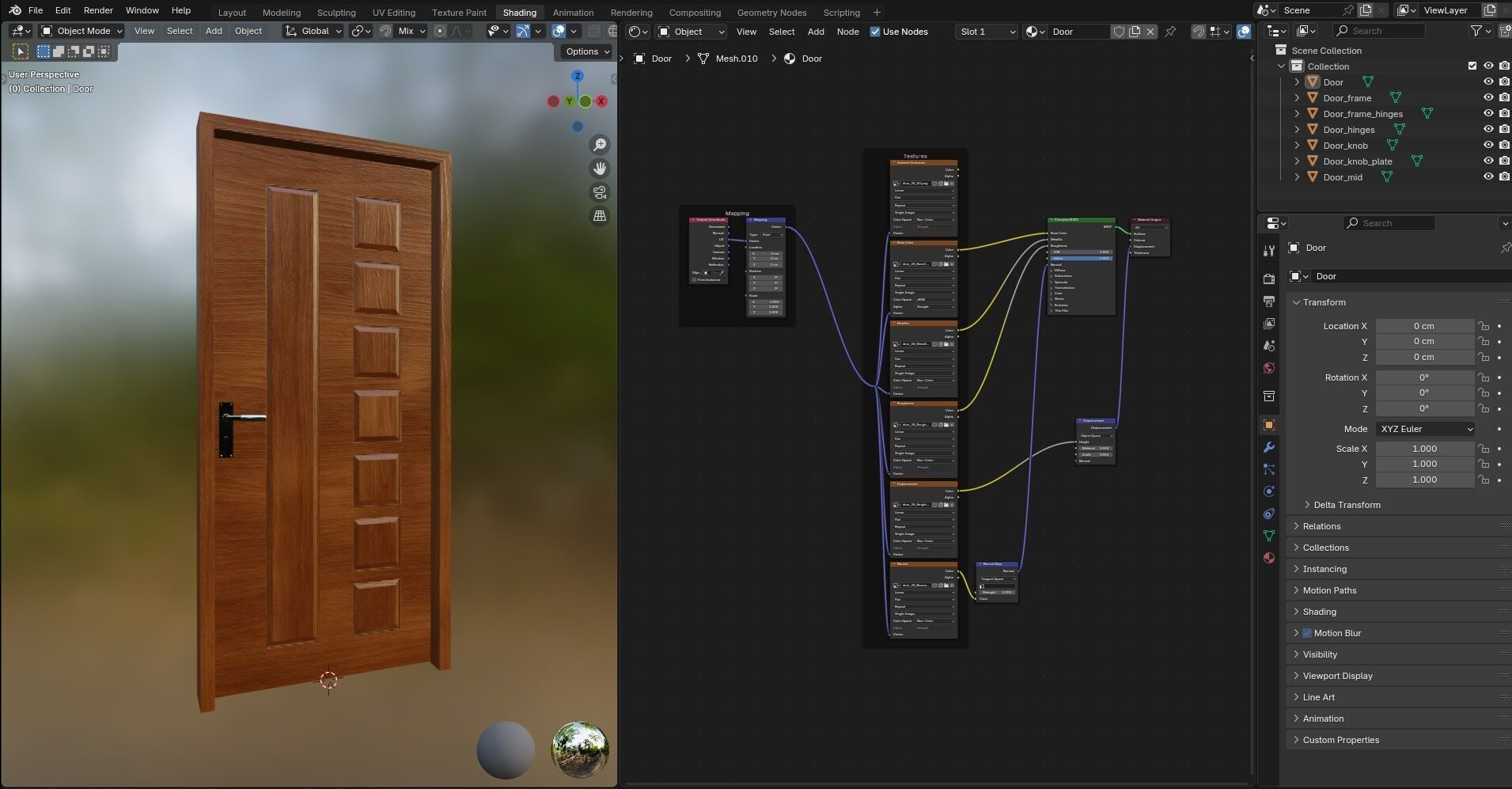Open the World properties tab
The width and height of the screenshot is (1512, 789).
click(1269, 368)
